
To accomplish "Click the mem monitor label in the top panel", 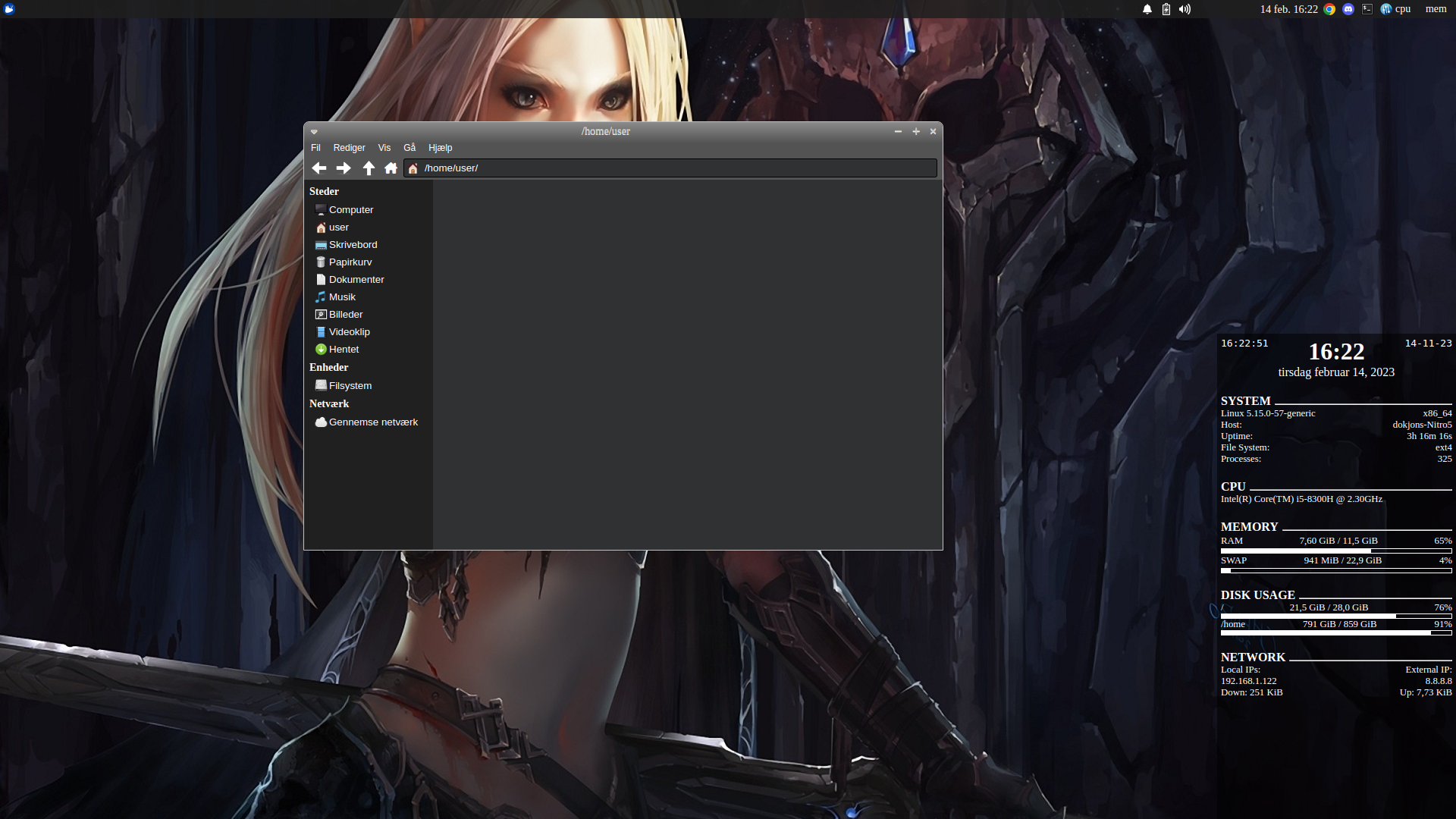I will pos(1436,9).
